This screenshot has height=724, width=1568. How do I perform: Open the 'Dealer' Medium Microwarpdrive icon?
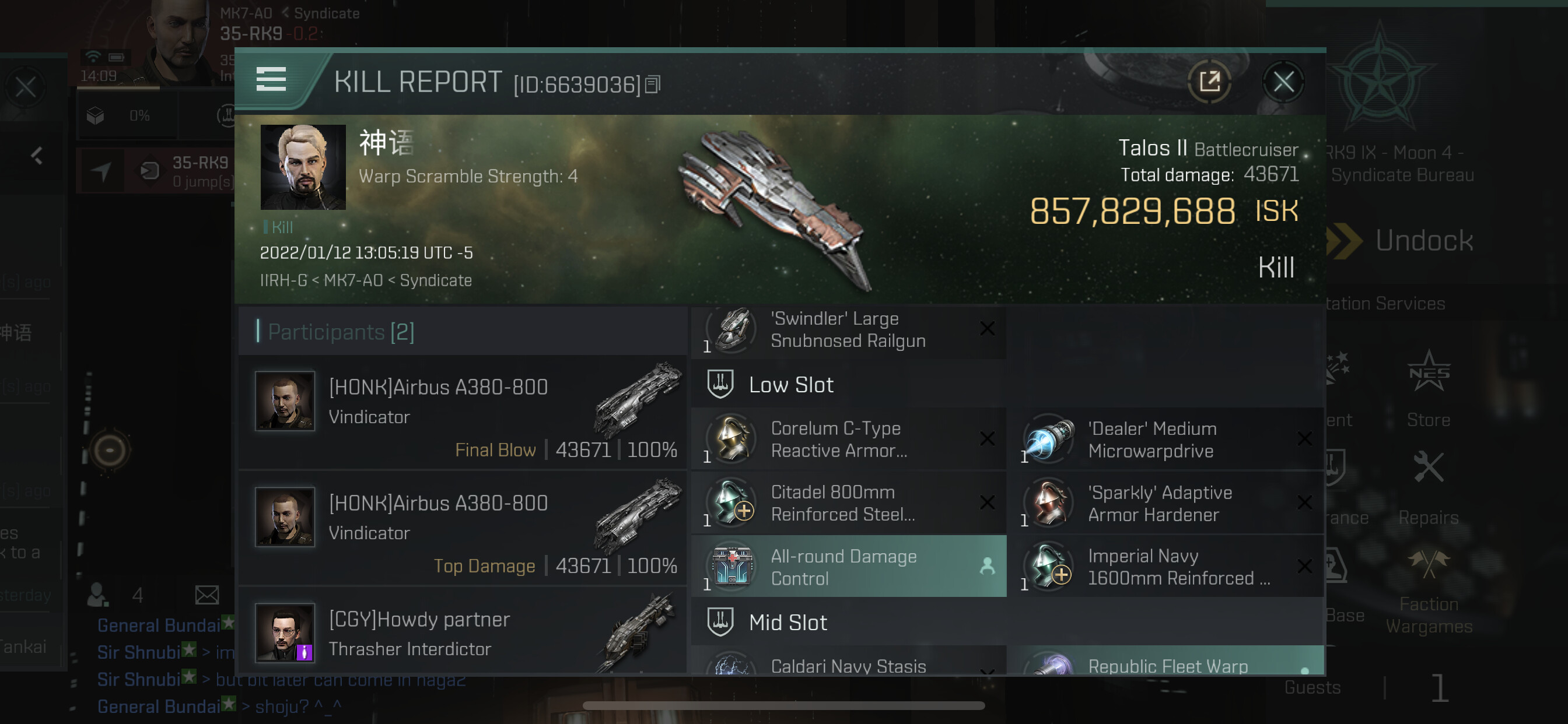tap(1049, 439)
